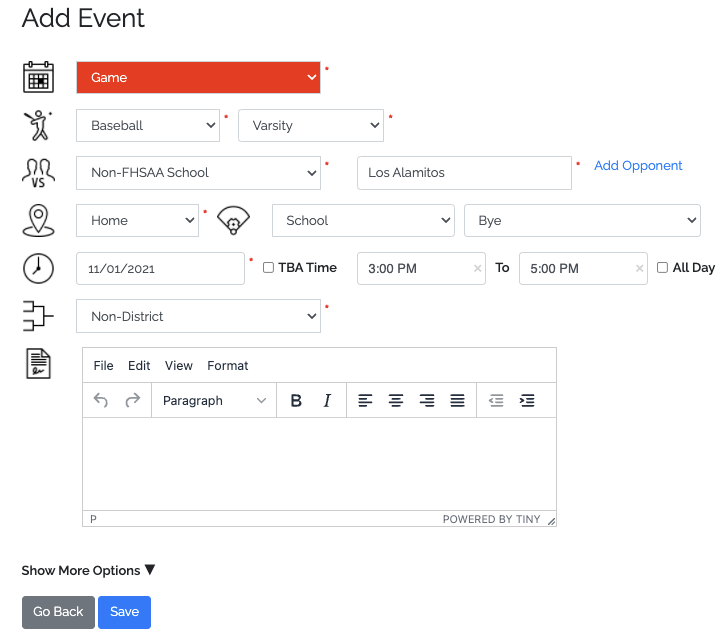Open the Game event type dropdown

point(198,77)
